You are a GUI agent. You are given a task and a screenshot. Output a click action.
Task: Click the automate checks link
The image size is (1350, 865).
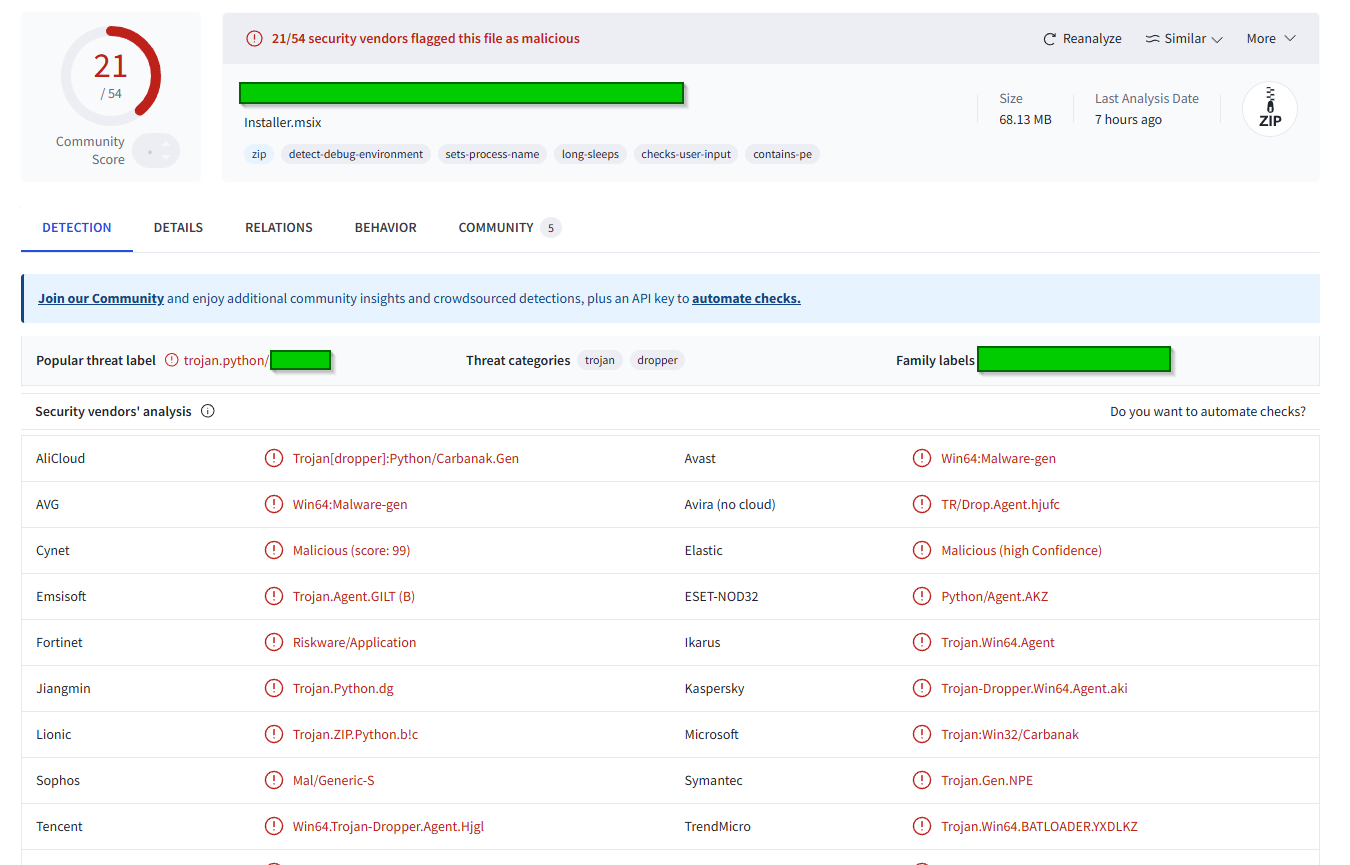click(746, 298)
